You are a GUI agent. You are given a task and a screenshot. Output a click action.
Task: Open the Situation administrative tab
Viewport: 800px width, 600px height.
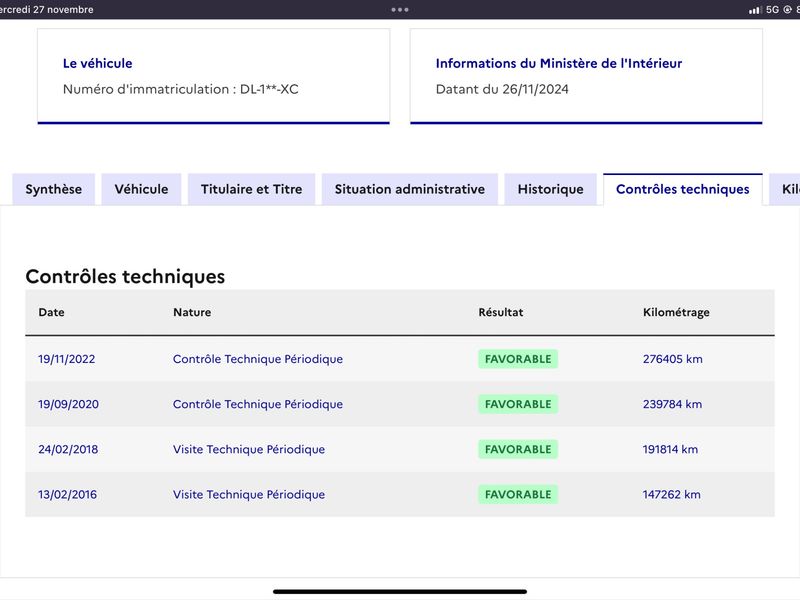(410, 189)
